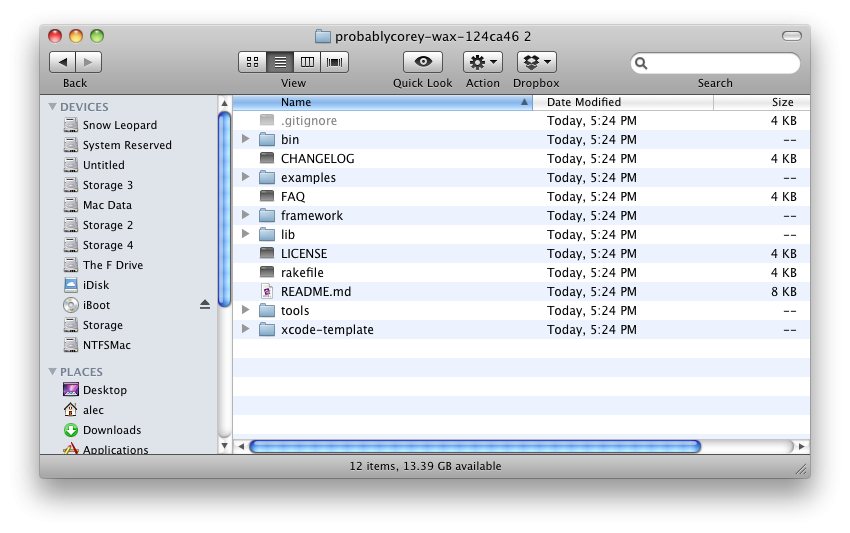Select the framework folder row
850x533 pixels.
click(521, 215)
